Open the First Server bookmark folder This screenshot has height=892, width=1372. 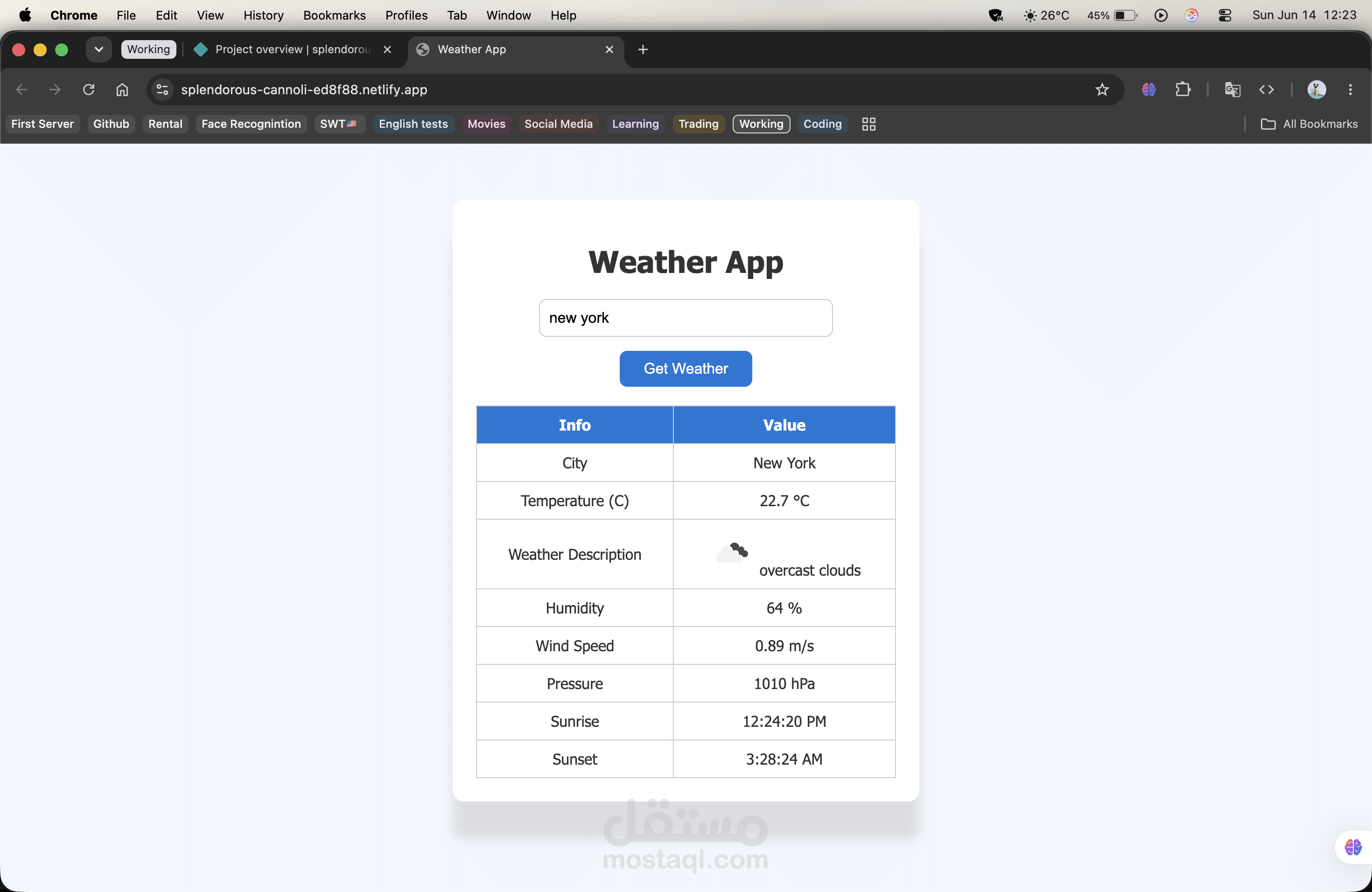(42, 124)
